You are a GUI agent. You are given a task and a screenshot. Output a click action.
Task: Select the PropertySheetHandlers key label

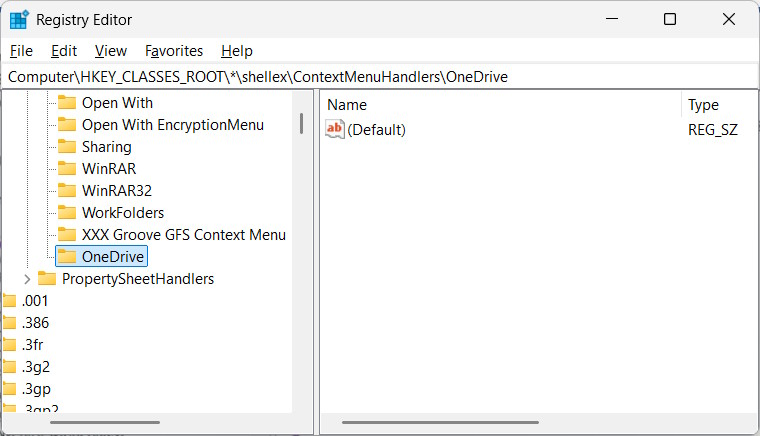coord(138,279)
